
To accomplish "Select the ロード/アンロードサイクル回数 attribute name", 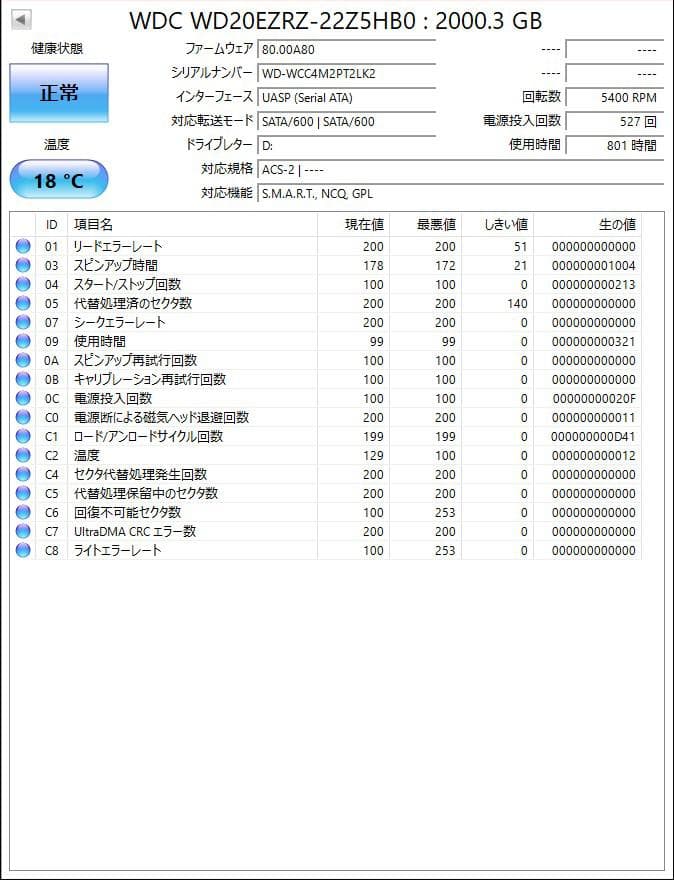I will point(148,436).
